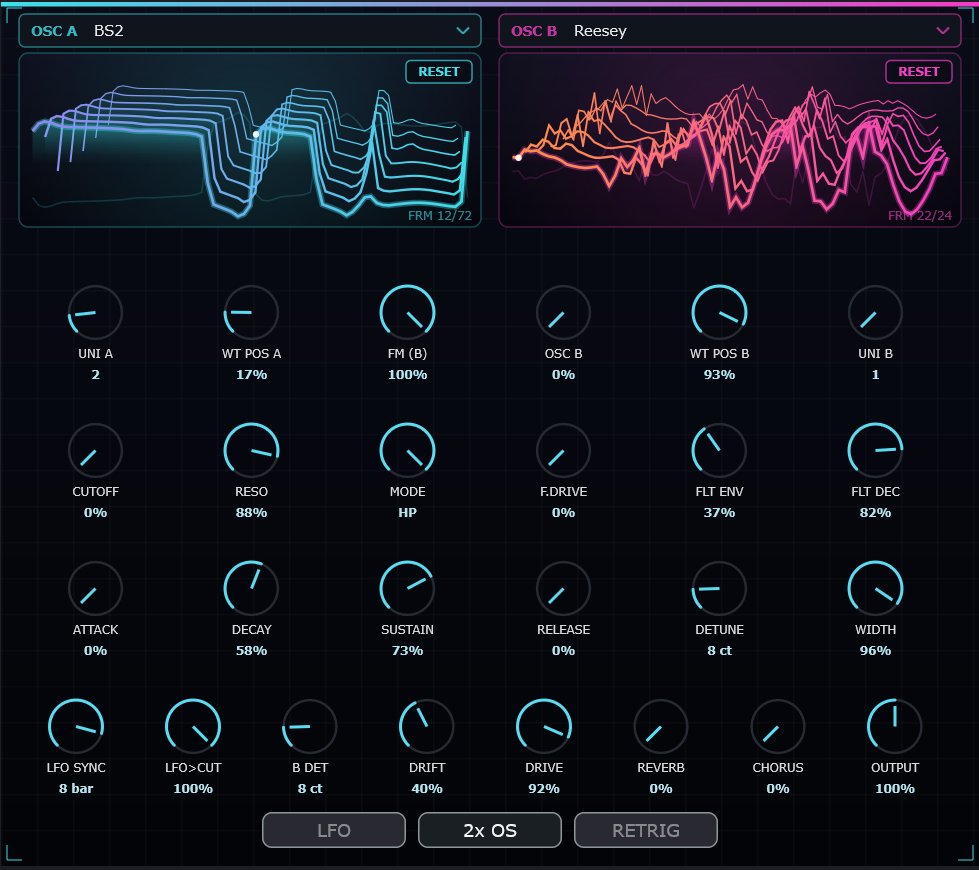The image size is (979, 870).
Task: Click the 92% value under DRIVE
Action: (544, 789)
